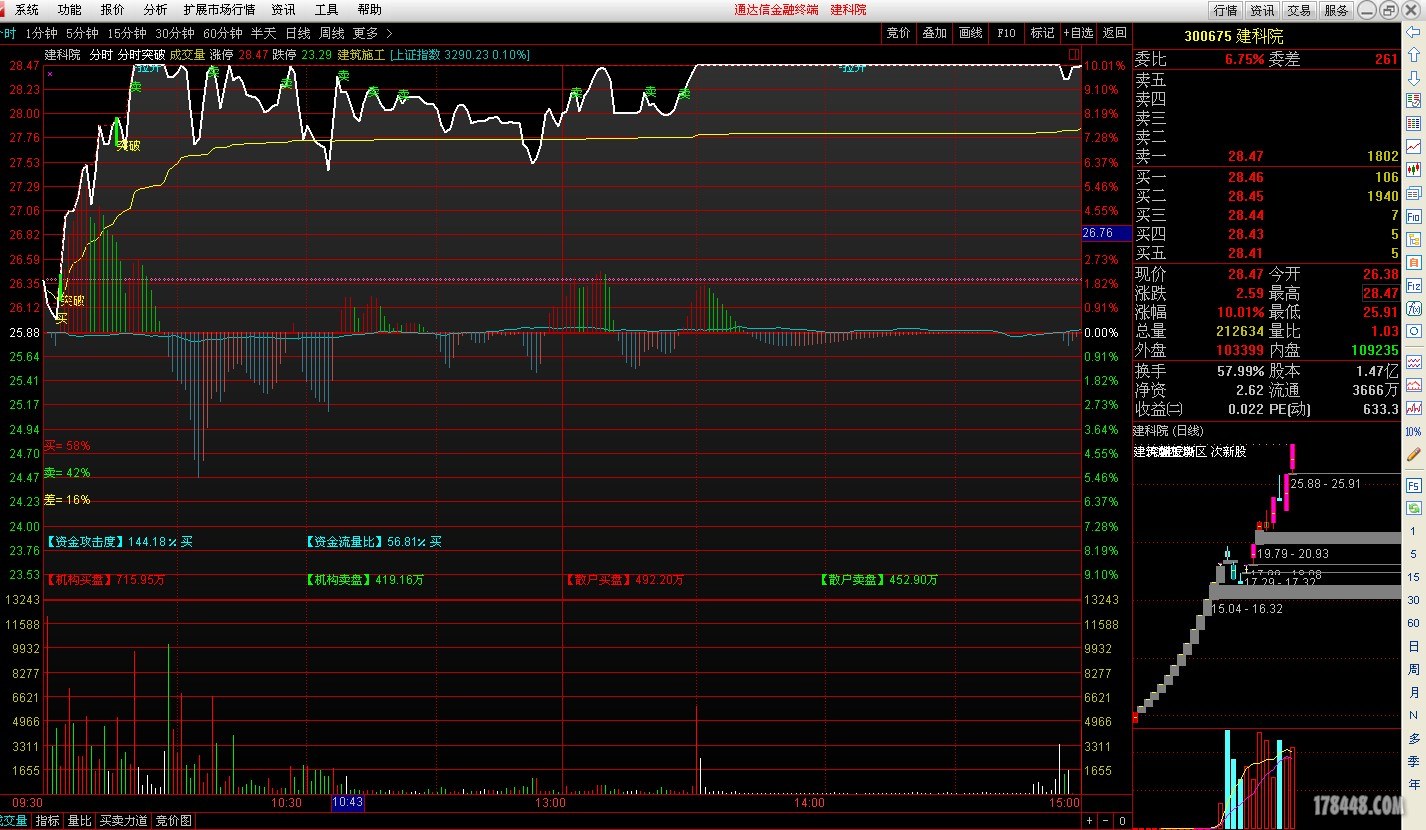Switch to 5-minute period in sidebar
Image resolution: width=1426 pixels, height=830 pixels.
1414,554
